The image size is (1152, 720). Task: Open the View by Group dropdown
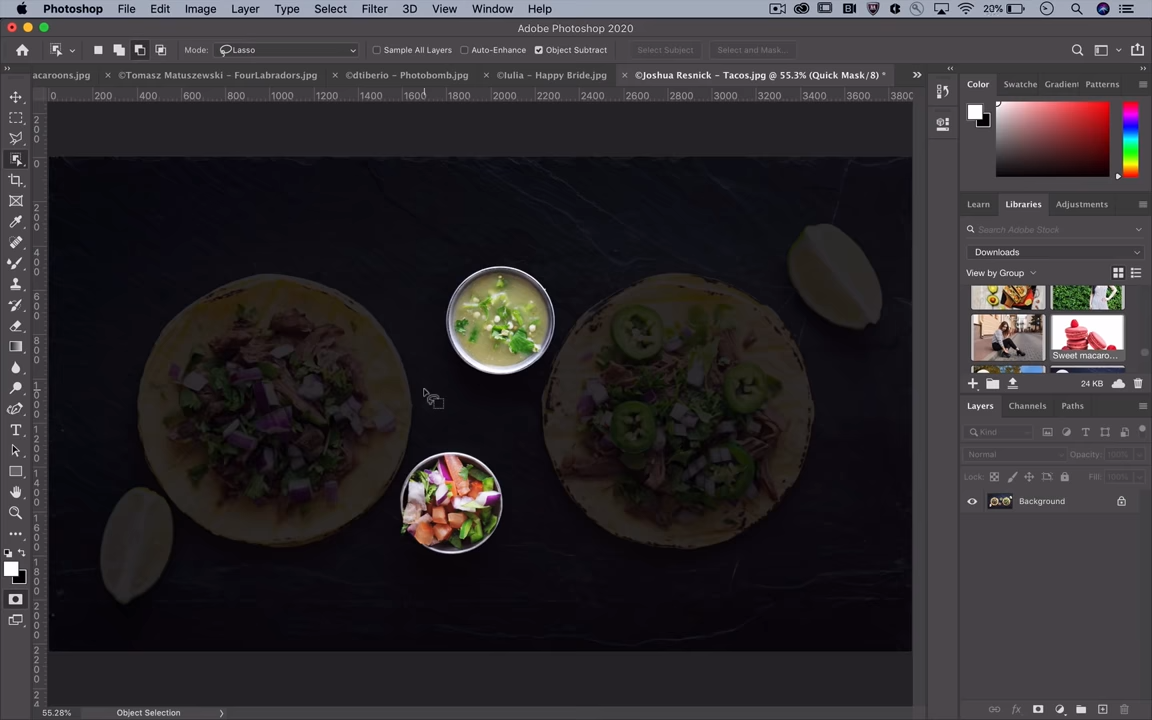(x=1001, y=273)
